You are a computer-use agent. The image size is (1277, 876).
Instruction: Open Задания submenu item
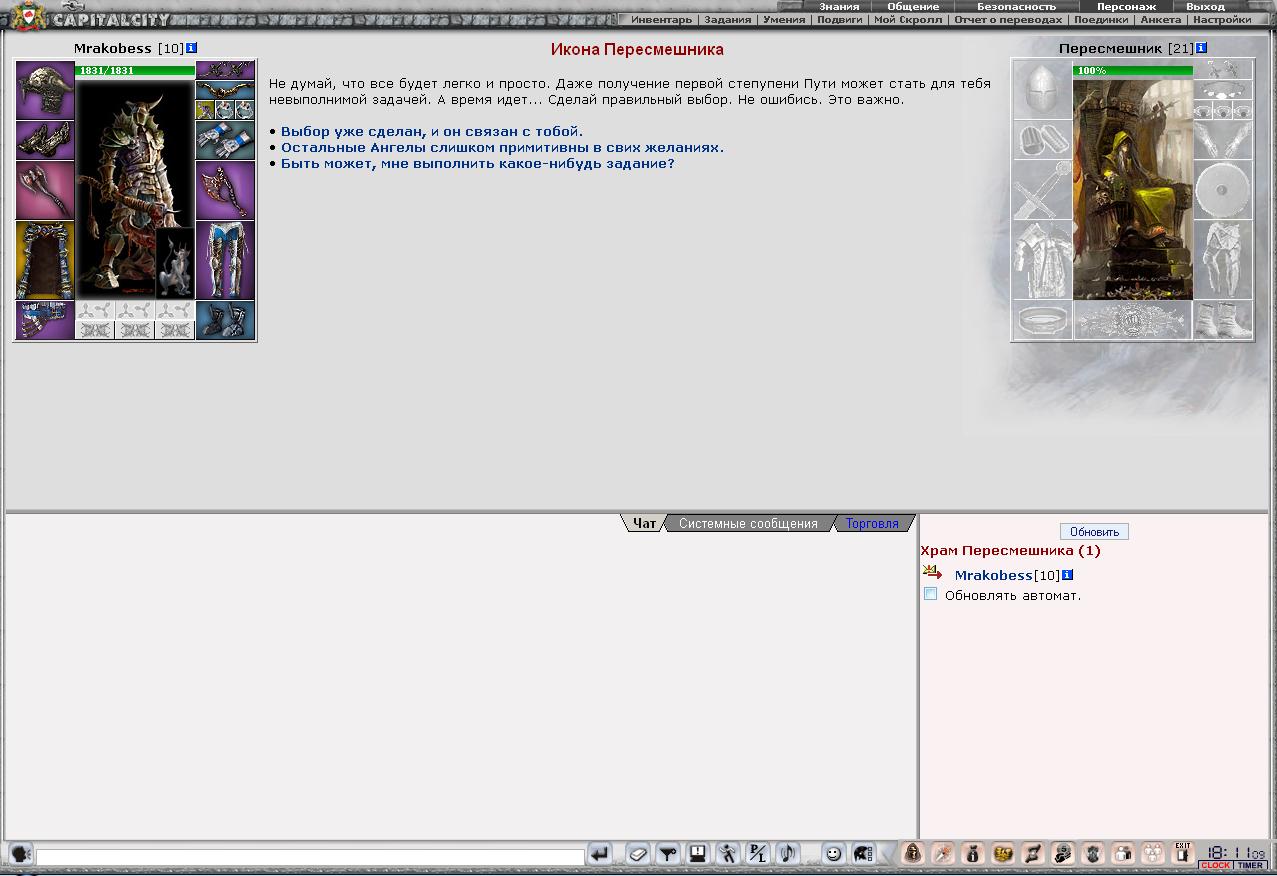(x=728, y=19)
